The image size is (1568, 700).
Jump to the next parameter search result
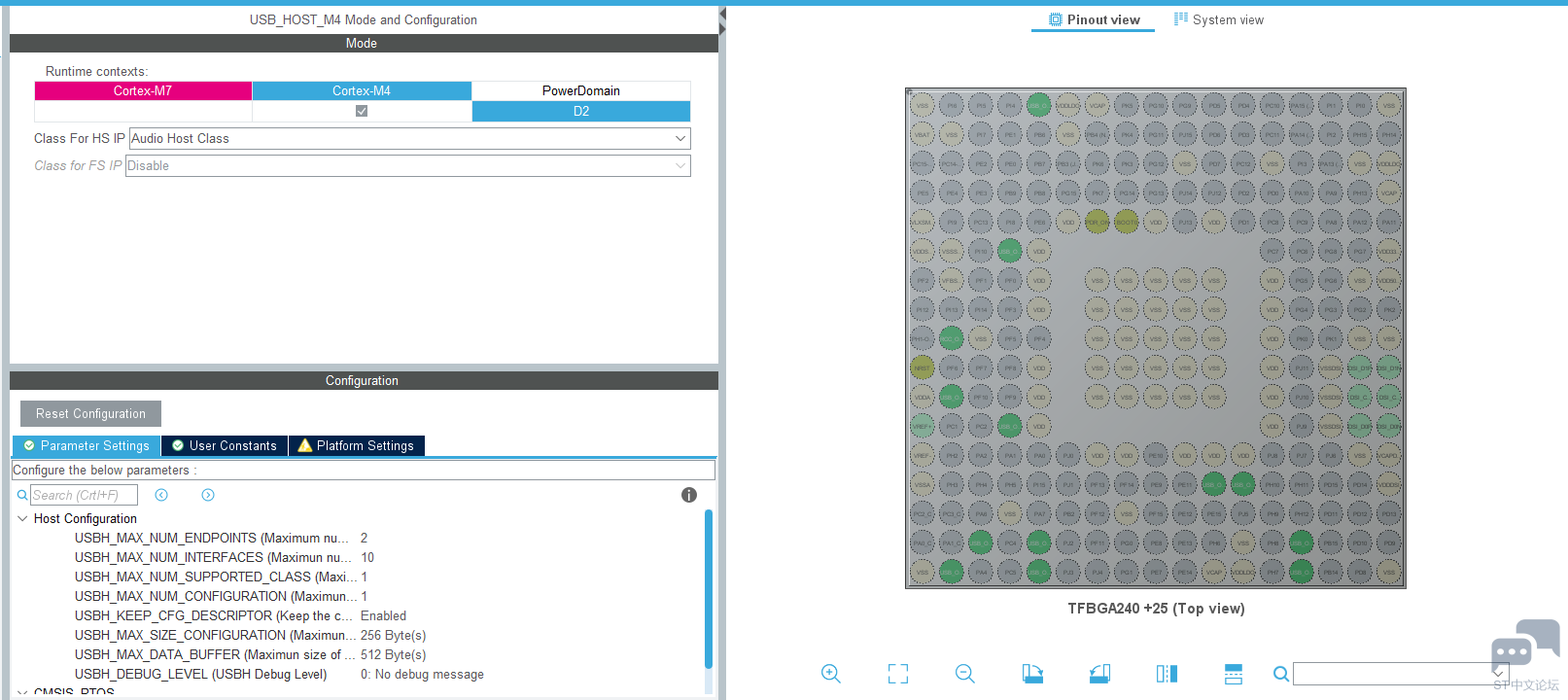pos(208,495)
